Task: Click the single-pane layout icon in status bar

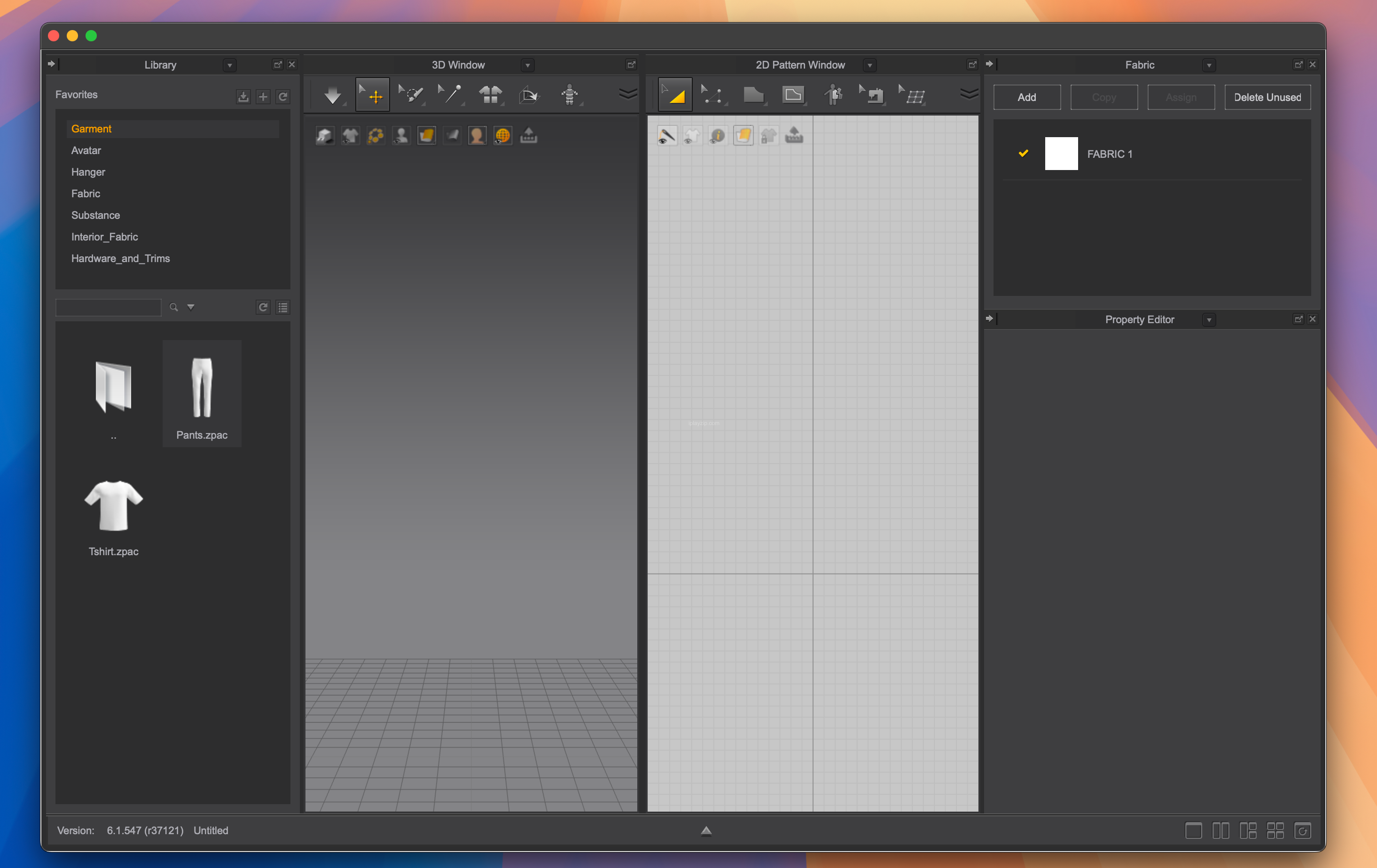Action: tap(1193, 830)
